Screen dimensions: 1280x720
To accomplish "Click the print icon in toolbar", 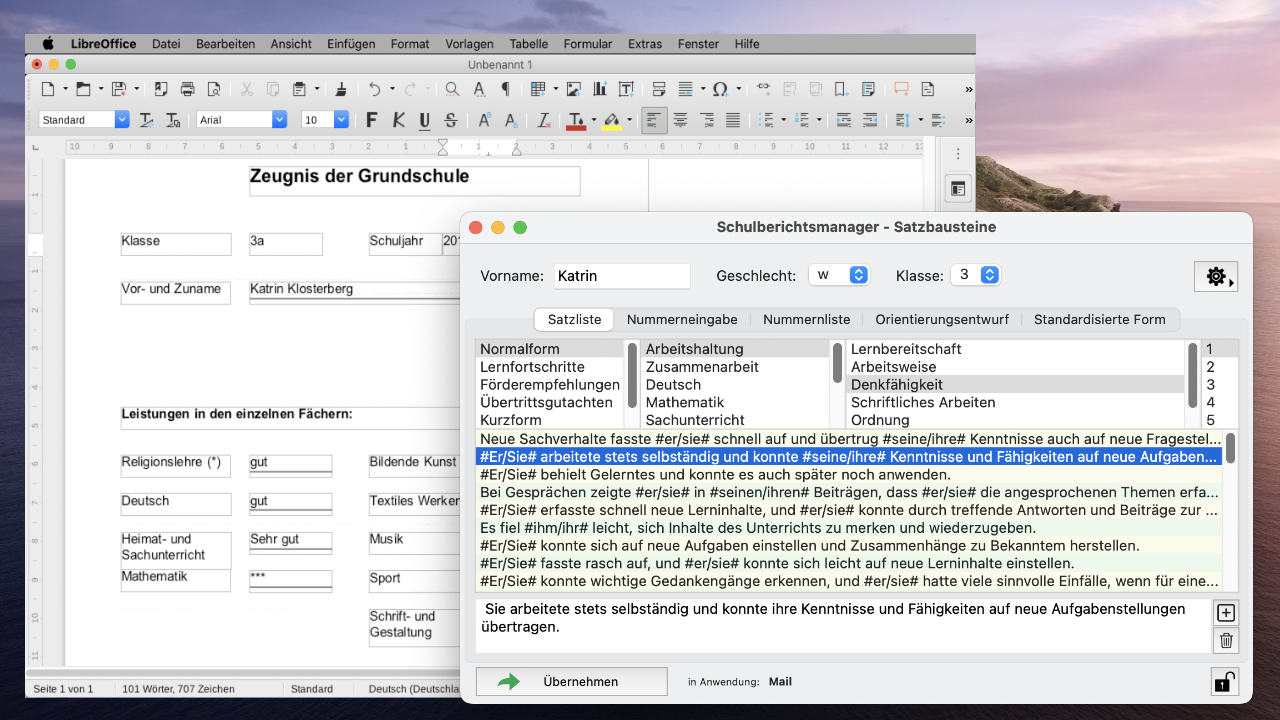I will point(187,89).
